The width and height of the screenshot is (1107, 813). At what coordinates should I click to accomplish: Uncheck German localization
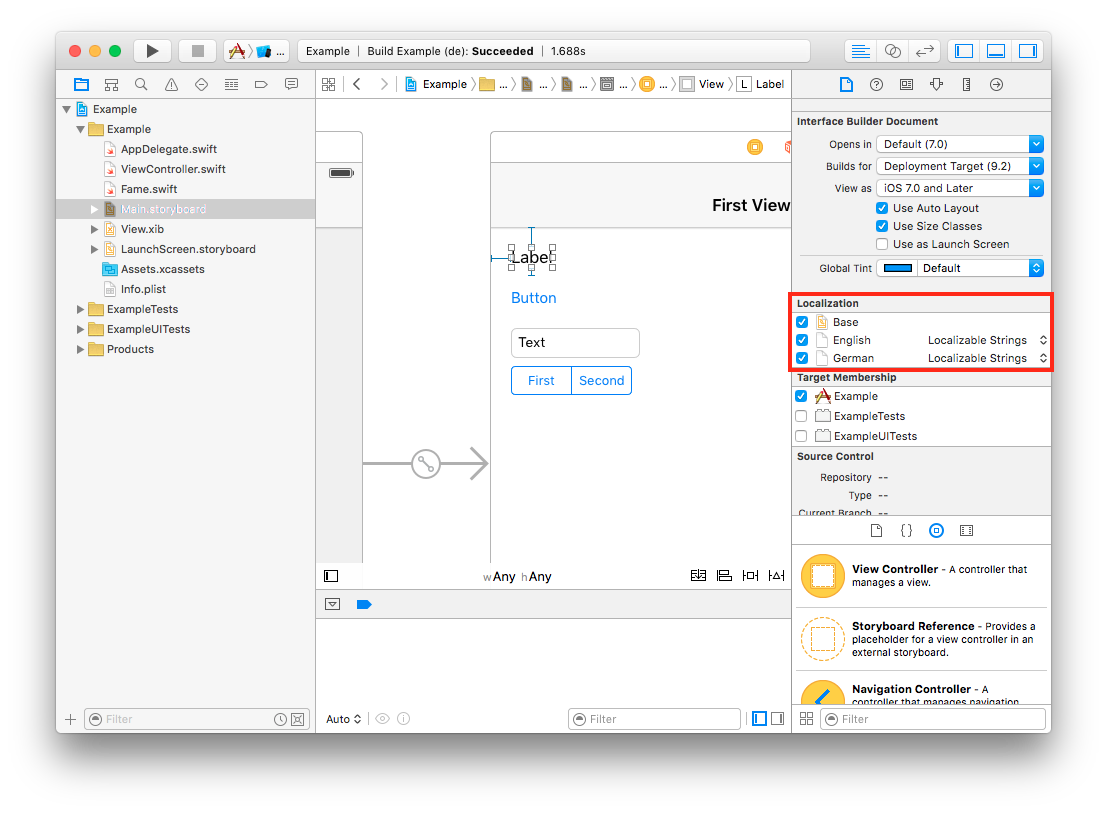(802, 358)
